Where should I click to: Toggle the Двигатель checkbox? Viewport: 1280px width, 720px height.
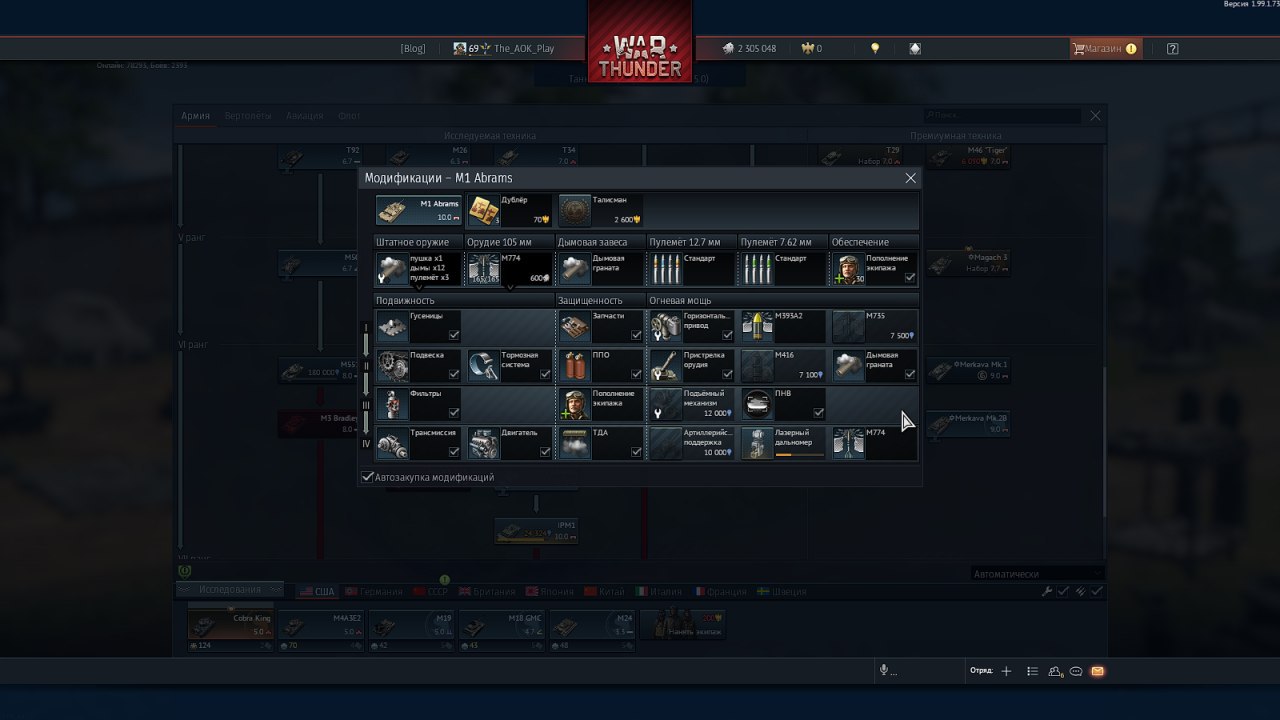tap(545, 452)
